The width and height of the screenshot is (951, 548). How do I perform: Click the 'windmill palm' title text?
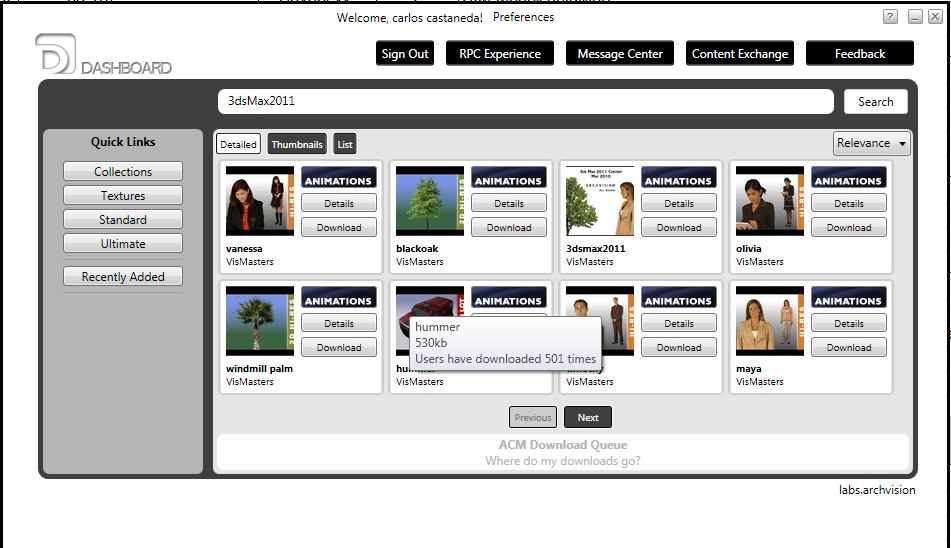[259, 369]
